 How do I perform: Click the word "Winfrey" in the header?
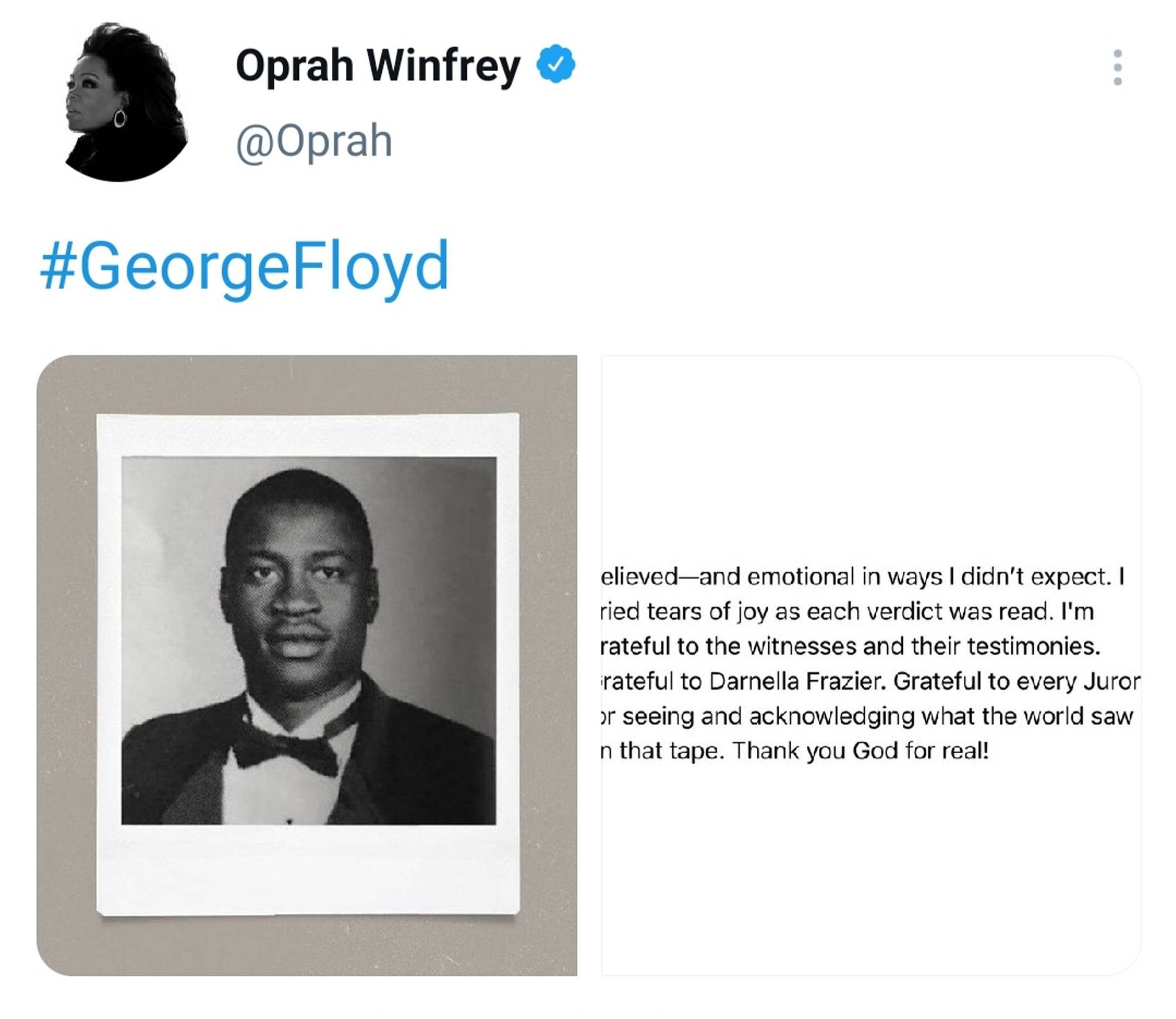click(443, 65)
